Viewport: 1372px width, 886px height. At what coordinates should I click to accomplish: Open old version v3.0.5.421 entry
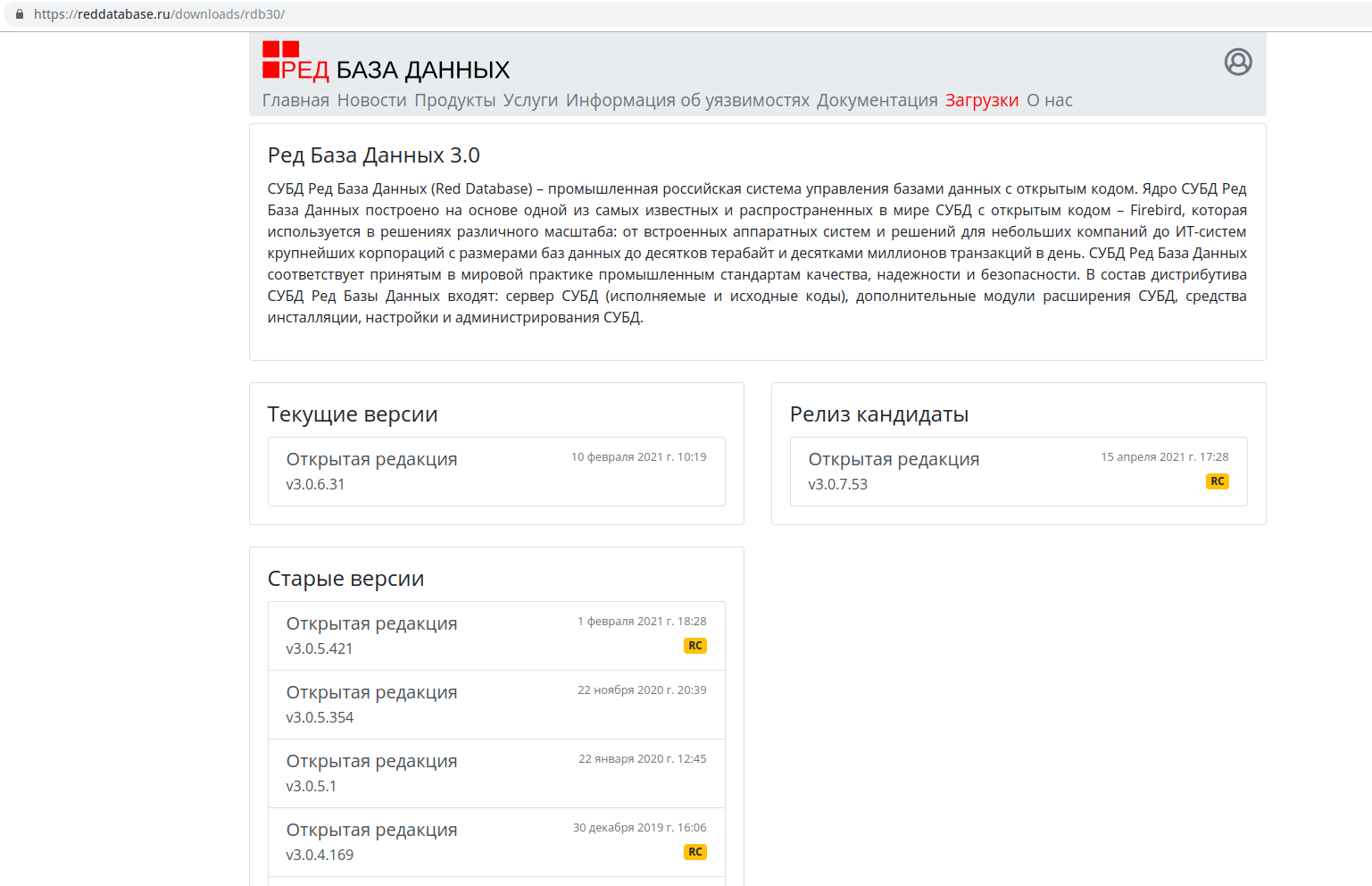[x=496, y=636]
